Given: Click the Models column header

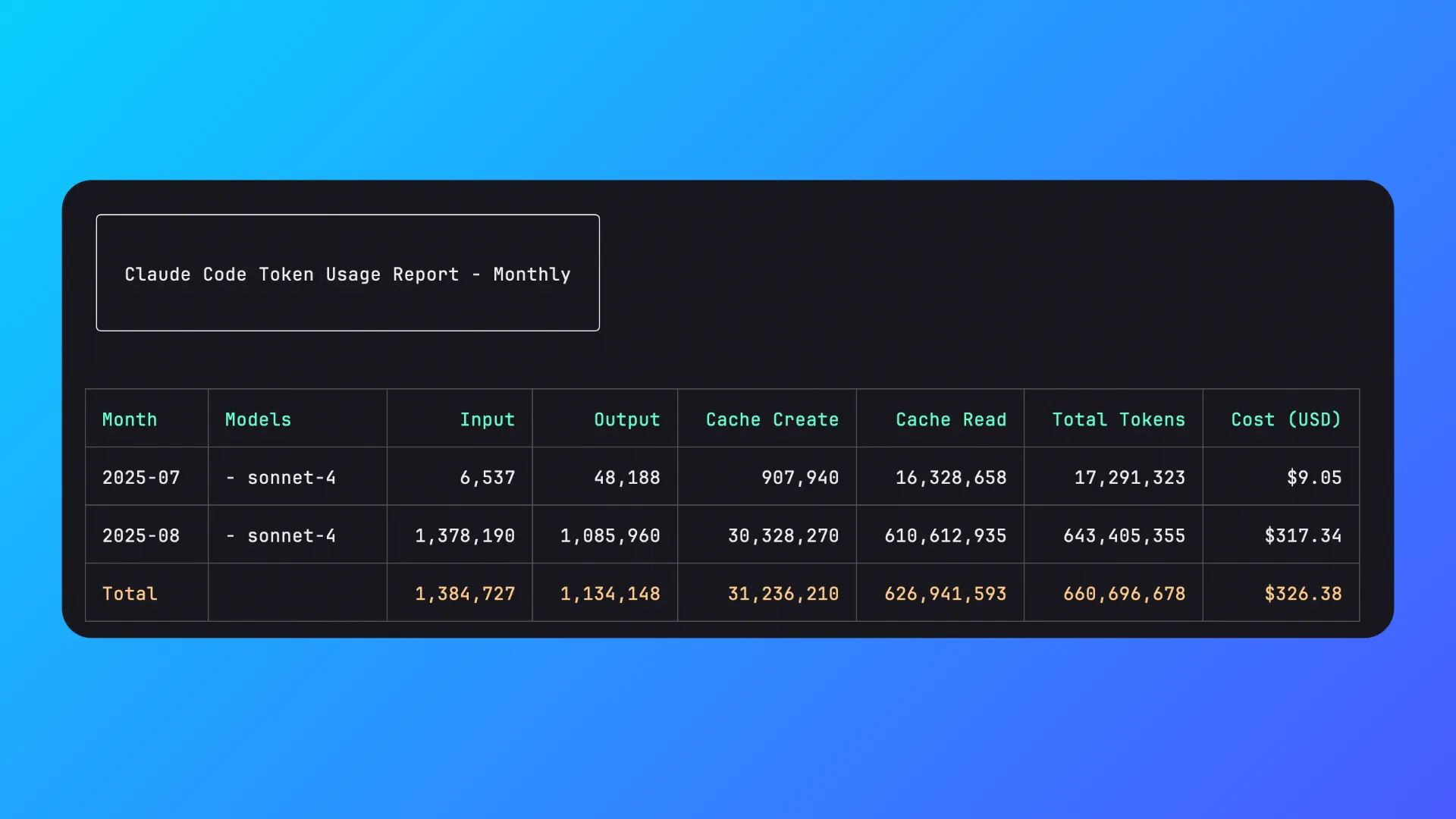Looking at the screenshot, I should click(x=258, y=419).
